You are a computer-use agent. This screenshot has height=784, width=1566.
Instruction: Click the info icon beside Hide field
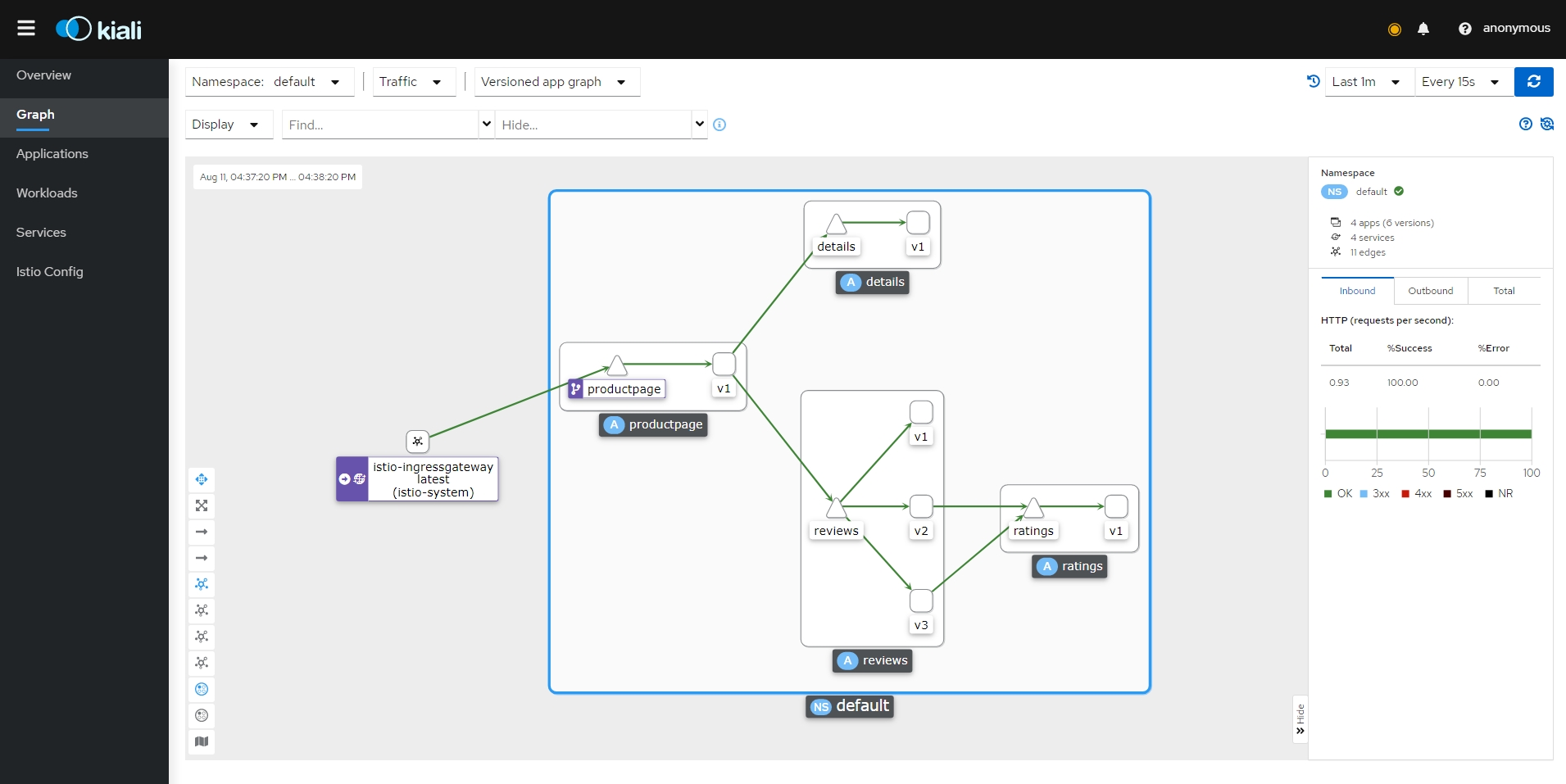pyautogui.click(x=719, y=125)
